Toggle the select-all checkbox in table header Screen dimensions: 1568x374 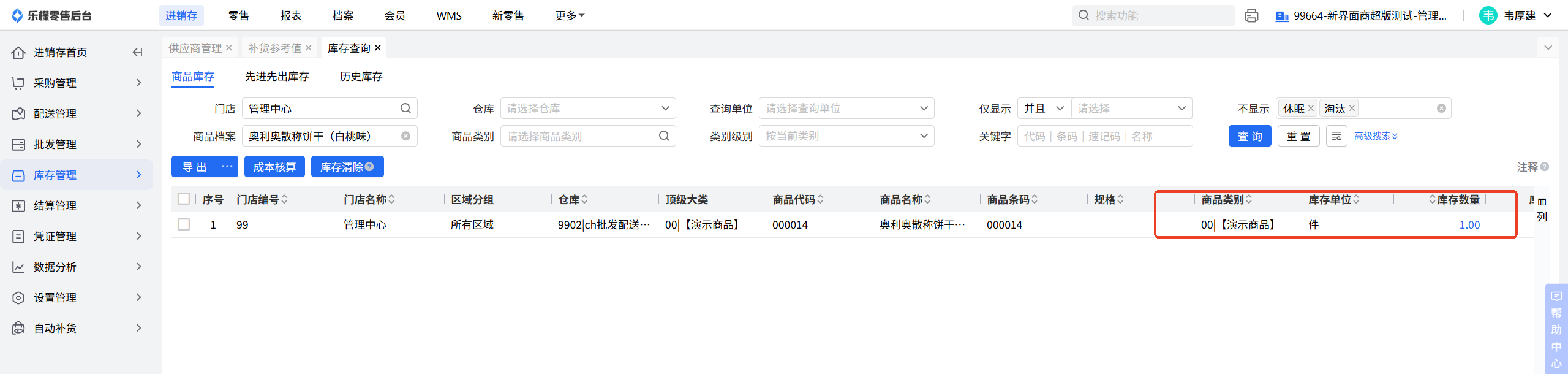(x=184, y=199)
